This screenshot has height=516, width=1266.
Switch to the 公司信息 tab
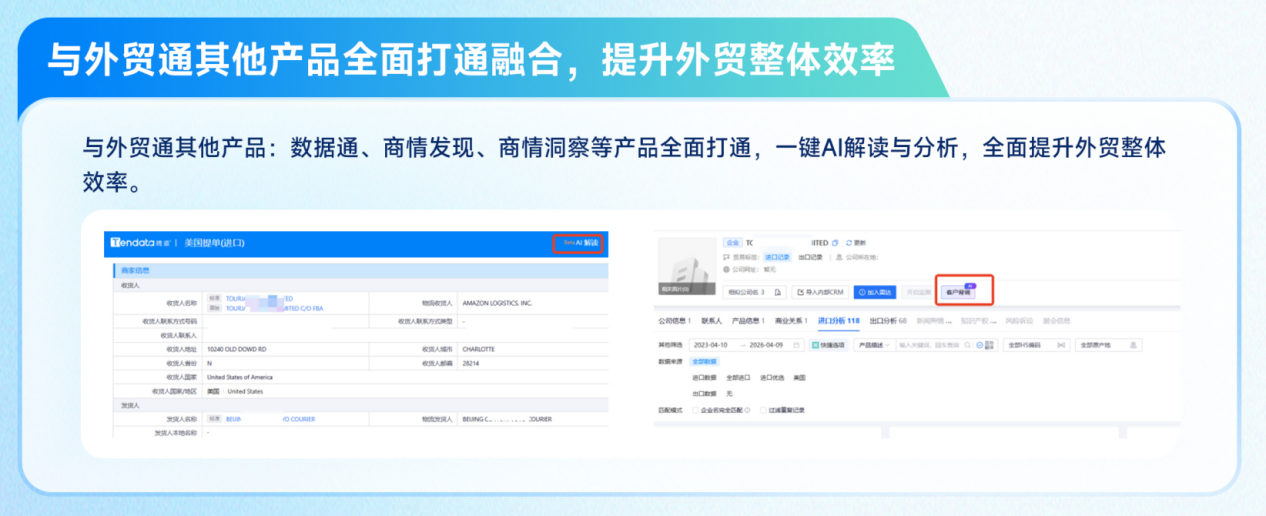click(674, 321)
